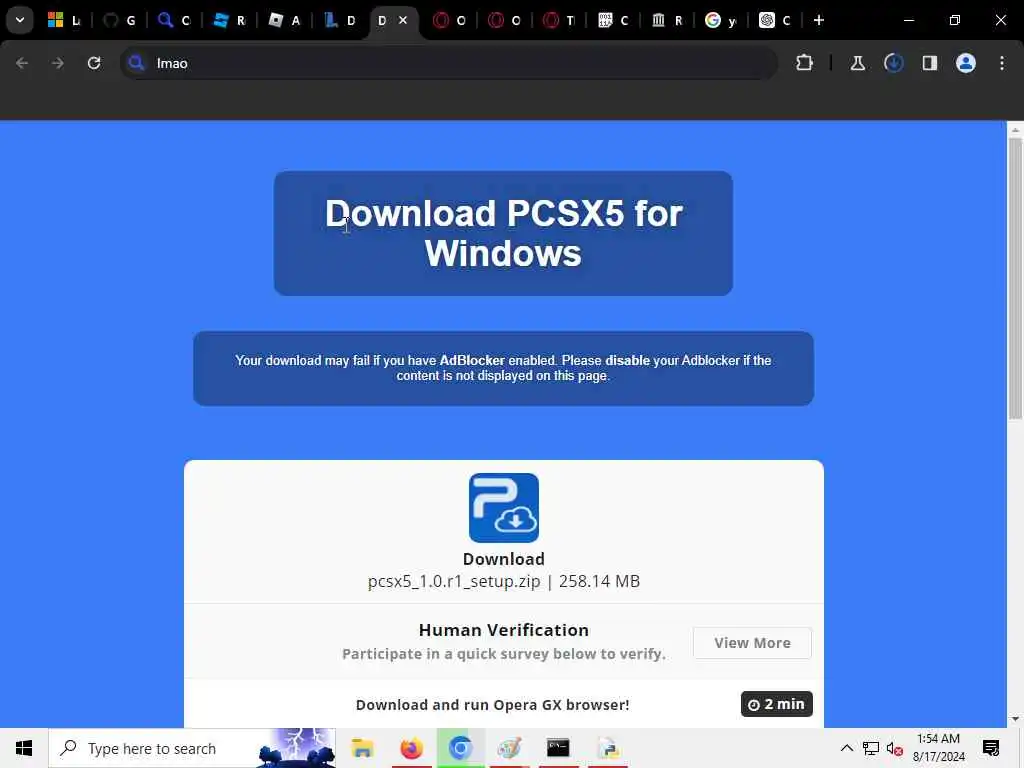The width and height of the screenshot is (1024, 768).
Task: Switch to the ChatGPT tab
Action: point(775,20)
